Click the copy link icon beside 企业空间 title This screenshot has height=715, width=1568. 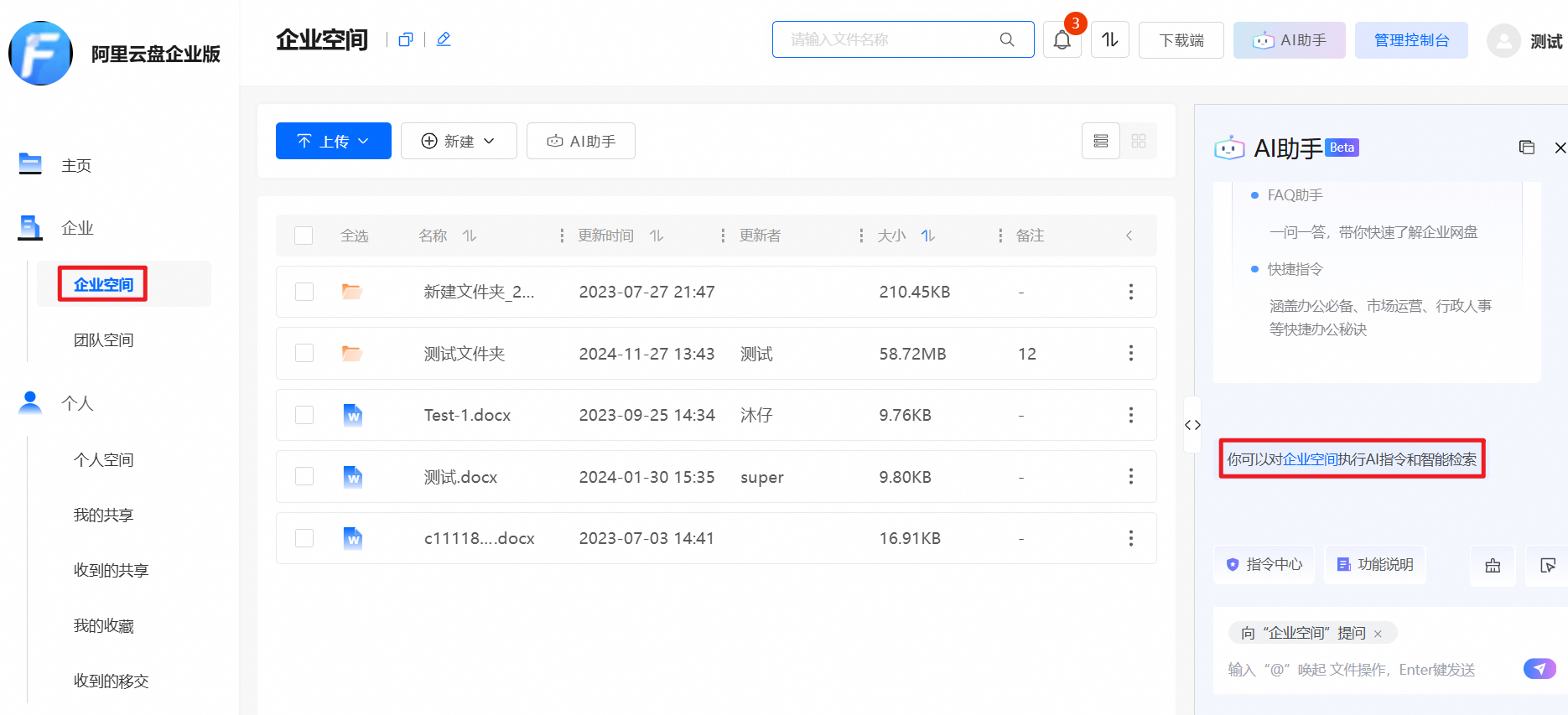(x=406, y=39)
